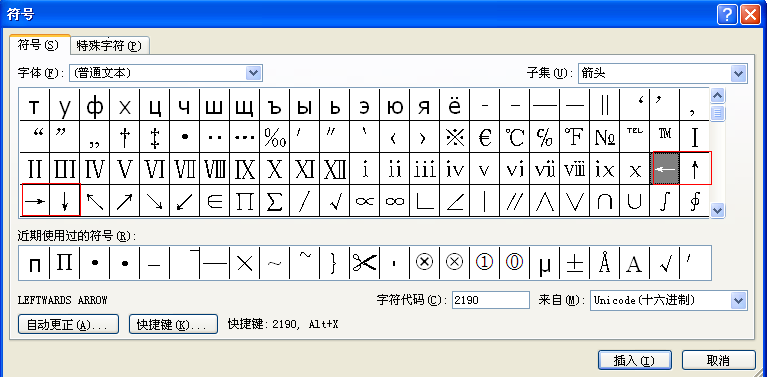Choose the union ∪ symbol
Screen dimensions: 770x378
634,201
